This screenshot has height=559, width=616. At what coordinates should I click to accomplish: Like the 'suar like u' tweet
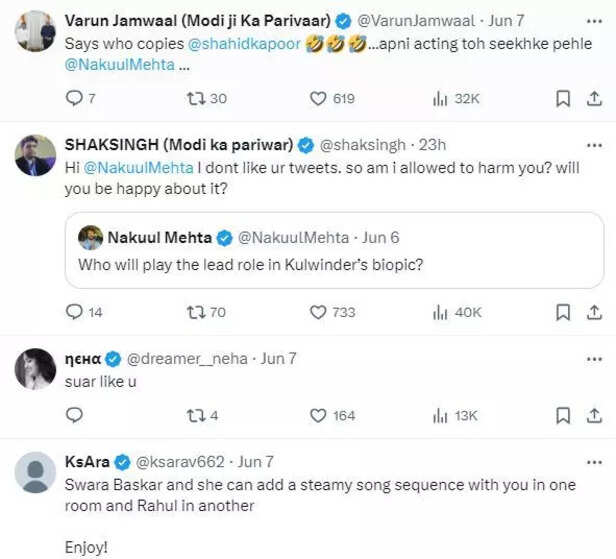point(319,415)
